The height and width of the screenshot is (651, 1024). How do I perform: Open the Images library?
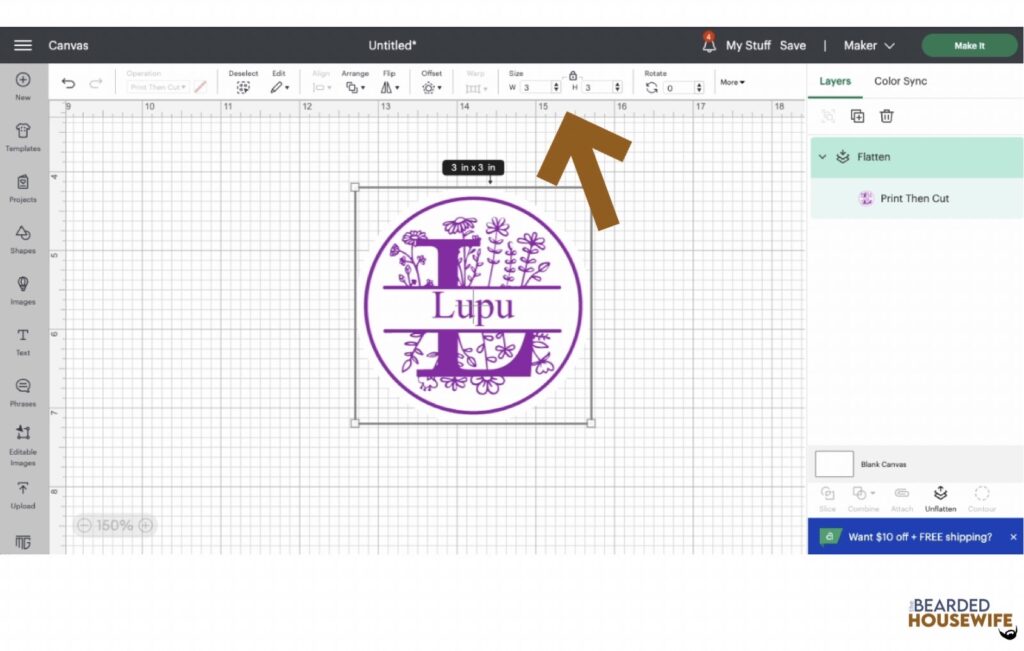[22, 289]
